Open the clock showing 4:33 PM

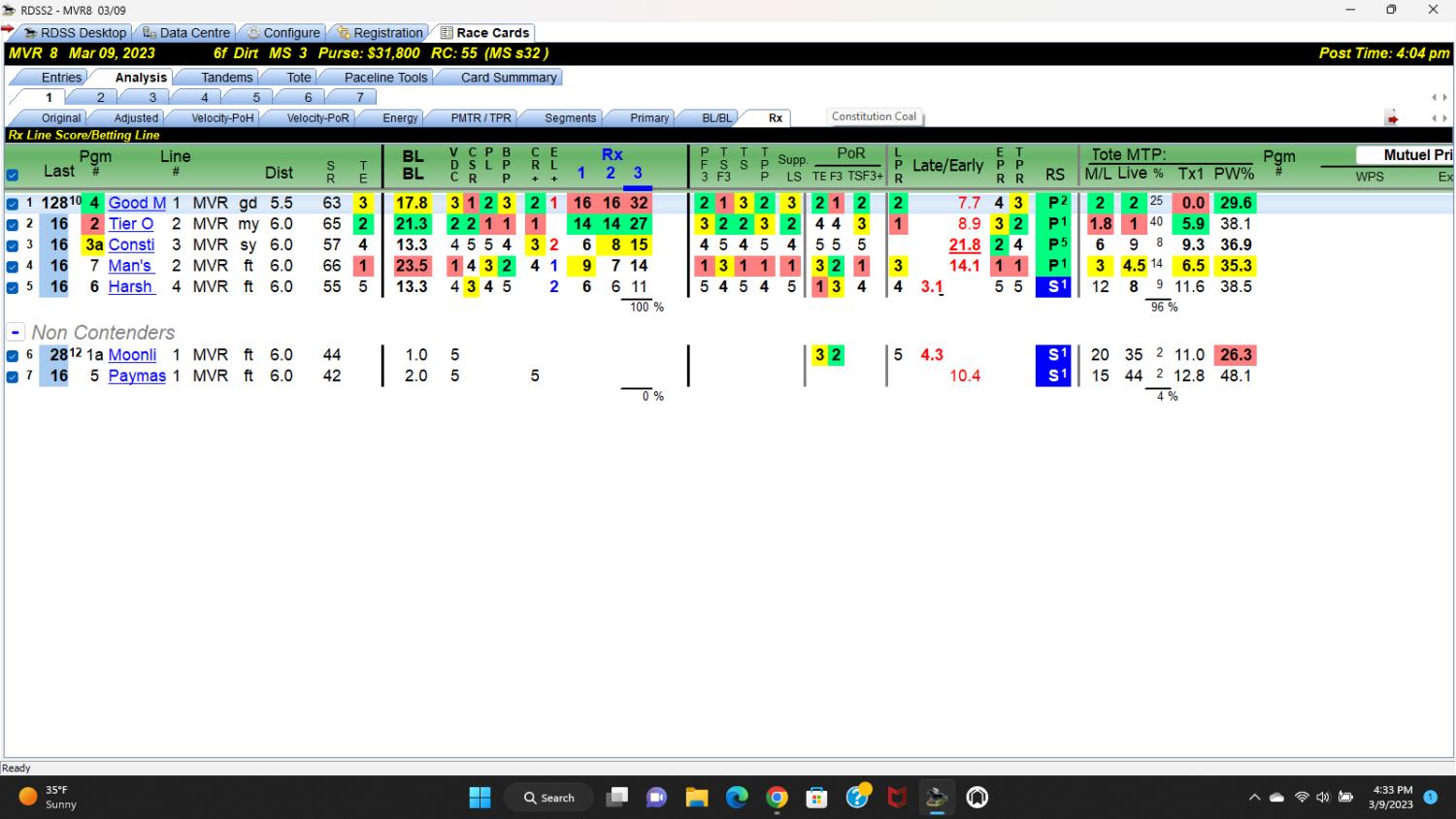click(x=1392, y=798)
